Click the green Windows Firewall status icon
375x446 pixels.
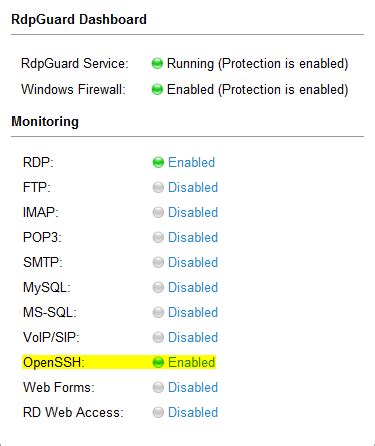(x=157, y=89)
